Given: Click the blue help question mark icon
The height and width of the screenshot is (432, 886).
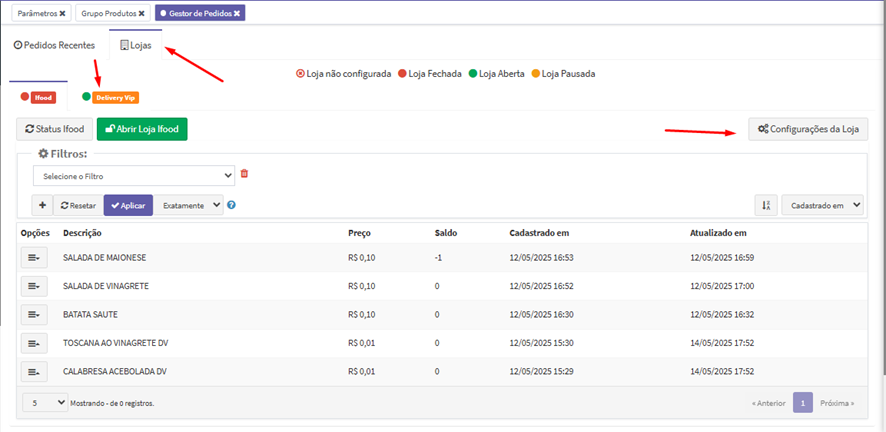Looking at the screenshot, I should [231, 206].
